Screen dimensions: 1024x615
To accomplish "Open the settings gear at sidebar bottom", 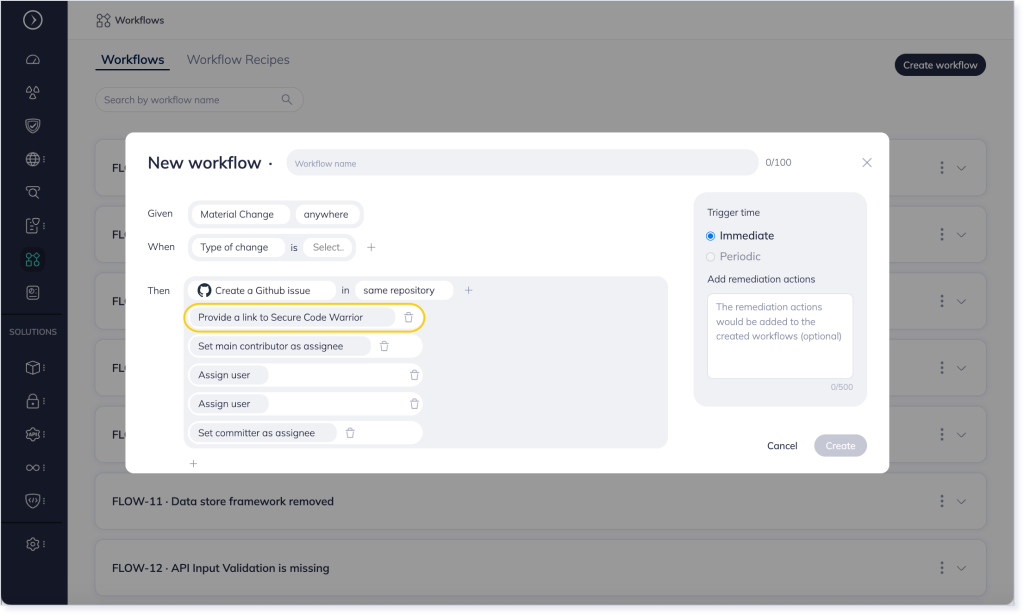I will point(33,544).
